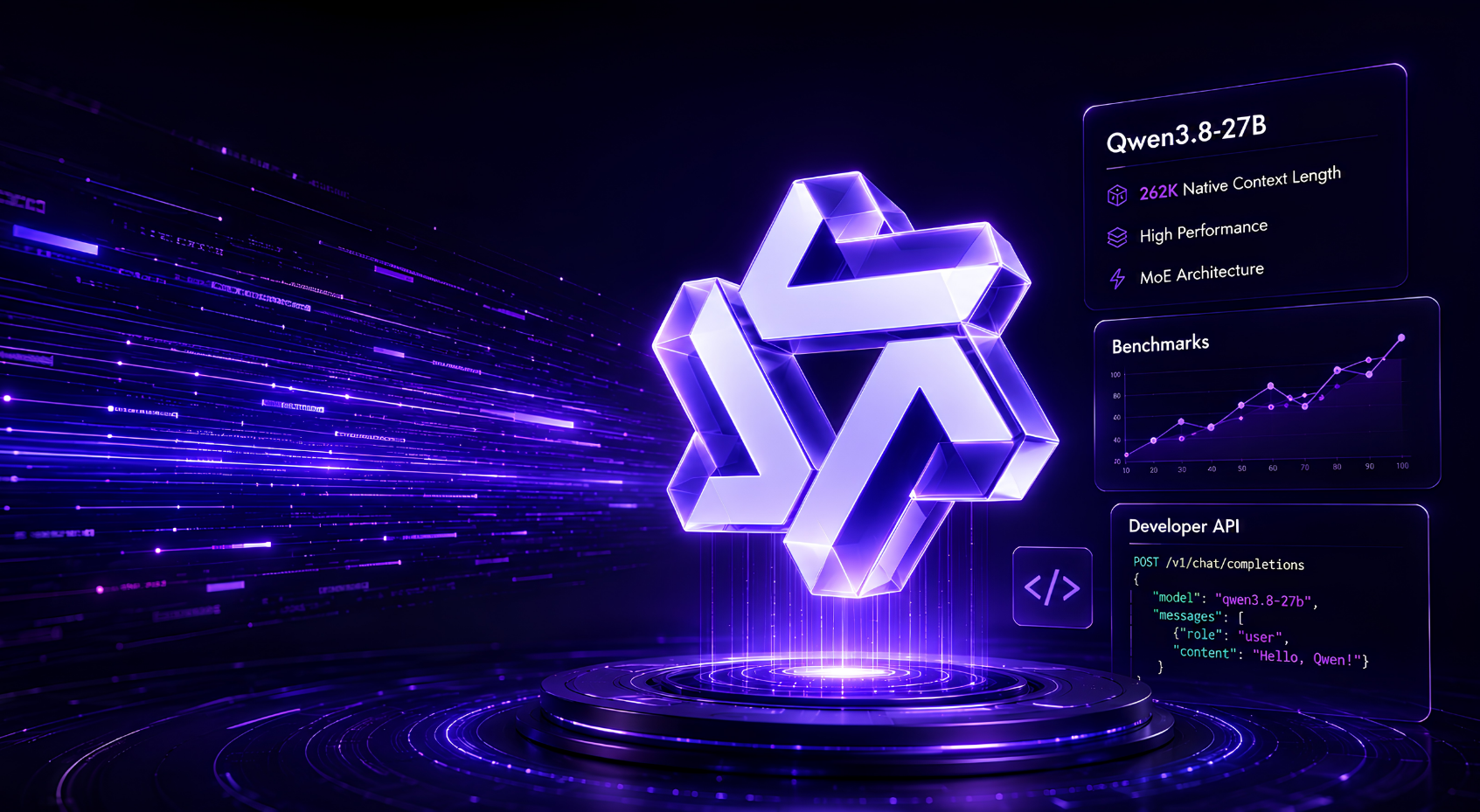Click x-axis label "30" on Benchmarks chart
The image size is (1480, 812).
(x=1182, y=469)
